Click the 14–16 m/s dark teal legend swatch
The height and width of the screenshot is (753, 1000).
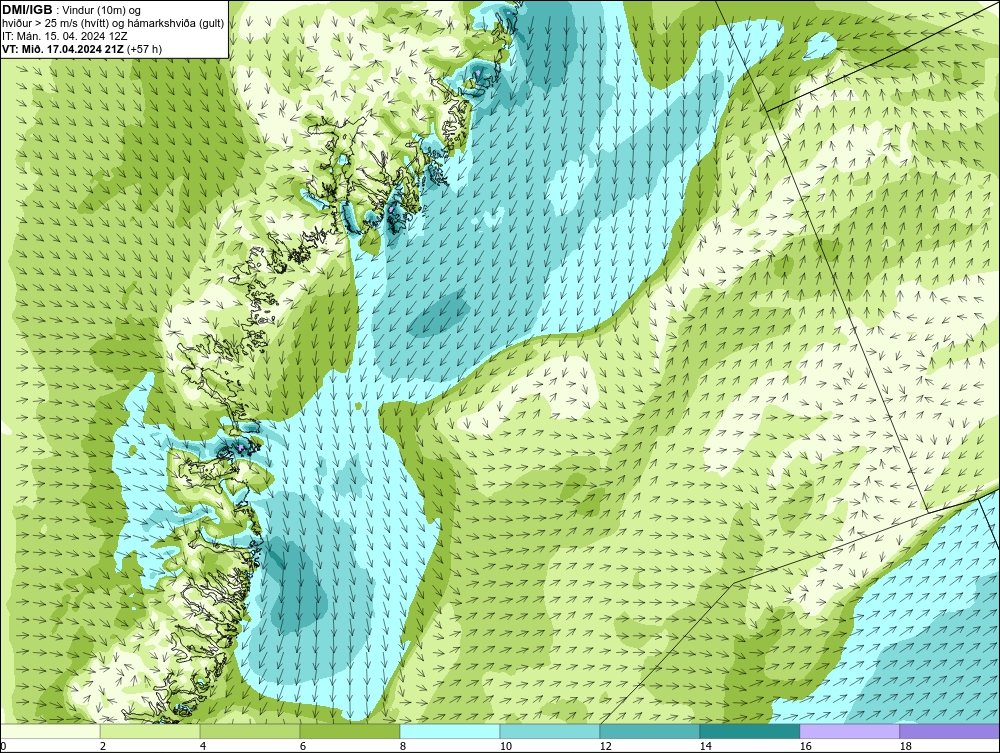(x=750, y=731)
